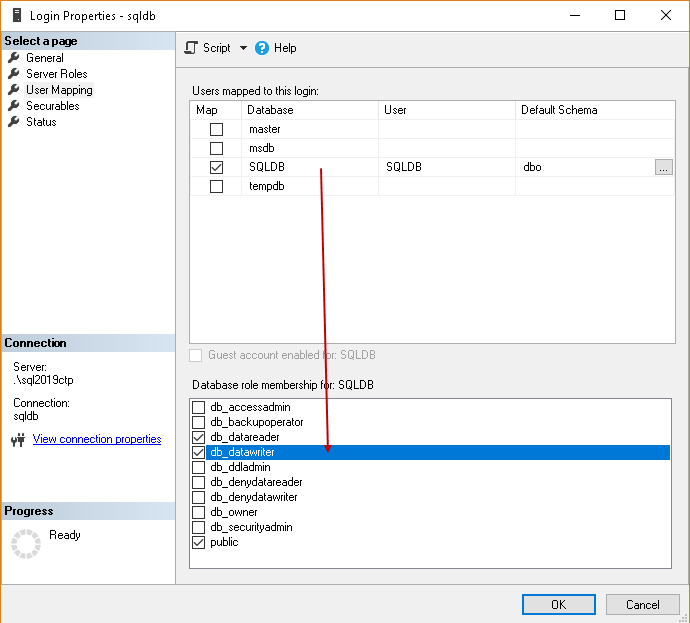
Task: Check the Map box for tempdb
Action: click(216, 187)
